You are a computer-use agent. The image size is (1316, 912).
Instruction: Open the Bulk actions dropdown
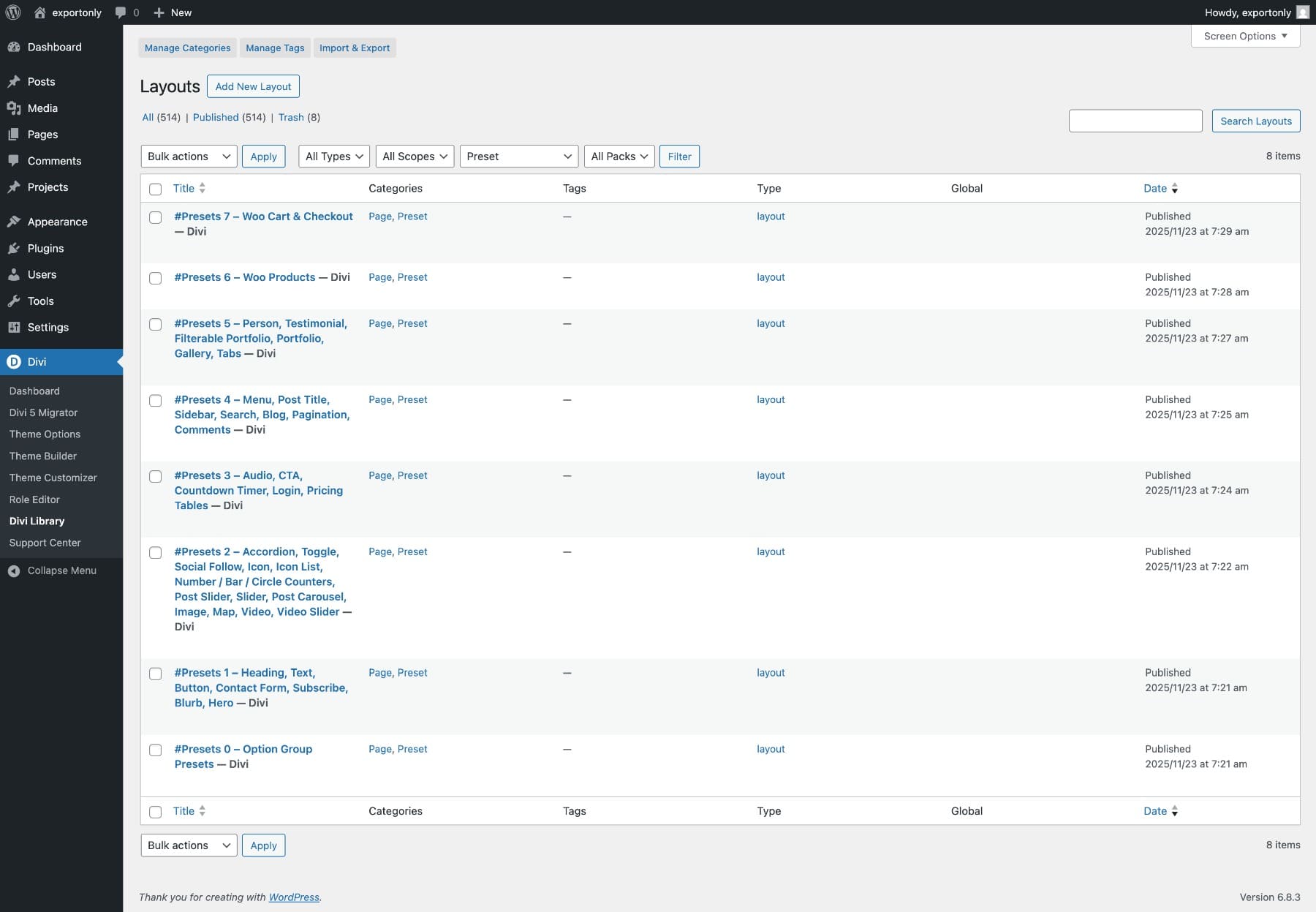[x=188, y=156]
